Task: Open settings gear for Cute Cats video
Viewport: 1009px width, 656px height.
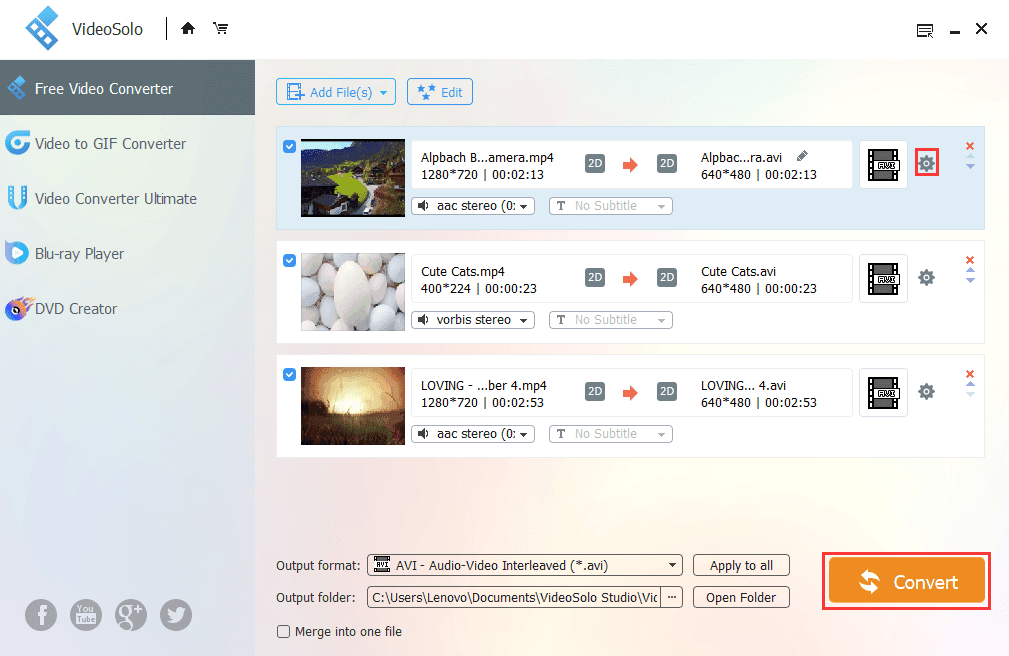Action: click(x=926, y=277)
